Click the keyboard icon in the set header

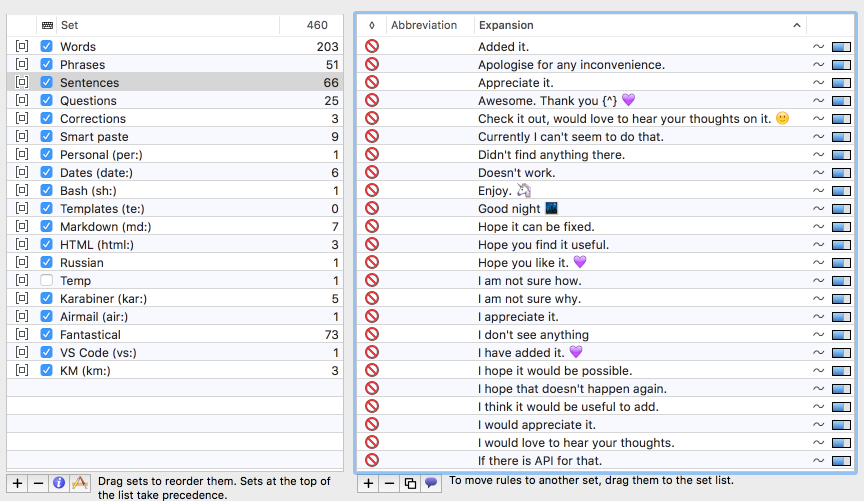pos(47,25)
